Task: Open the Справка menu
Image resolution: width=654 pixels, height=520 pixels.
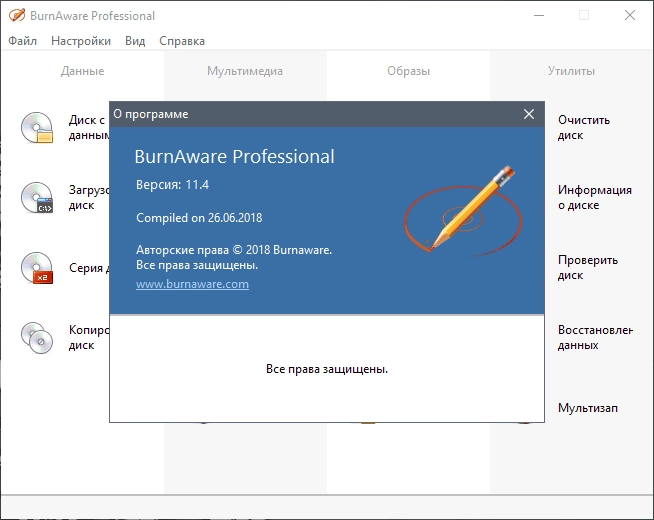Action: pyautogui.click(x=182, y=41)
